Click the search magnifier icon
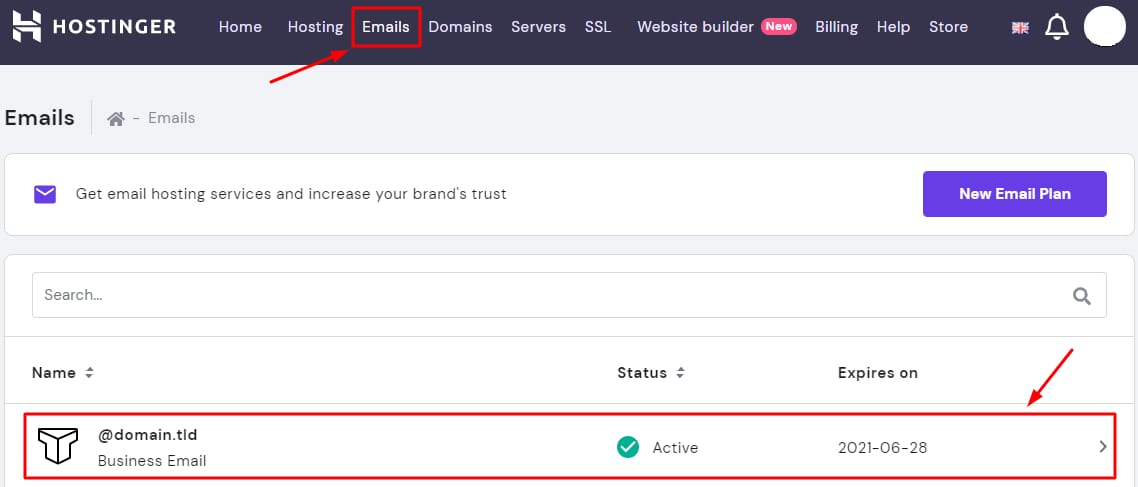 click(1082, 295)
